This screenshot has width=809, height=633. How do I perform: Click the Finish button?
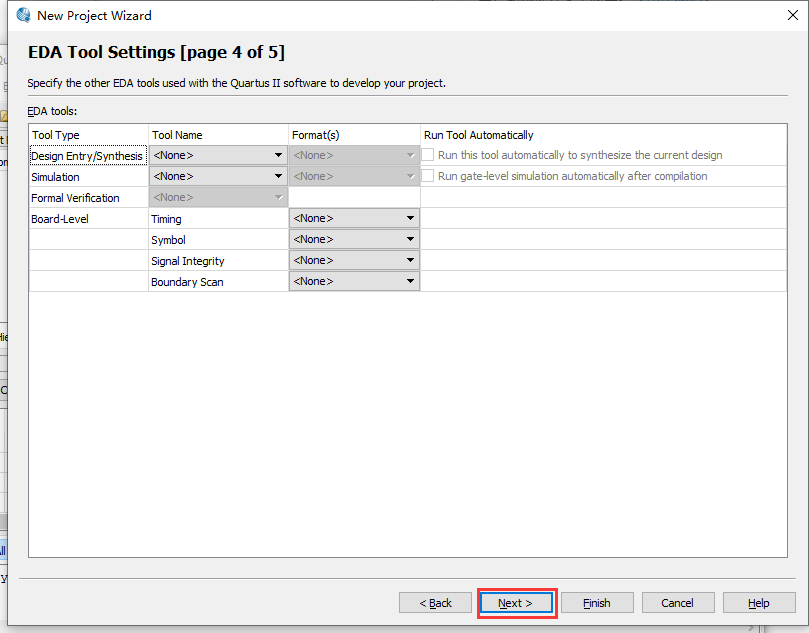tap(597, 603)
